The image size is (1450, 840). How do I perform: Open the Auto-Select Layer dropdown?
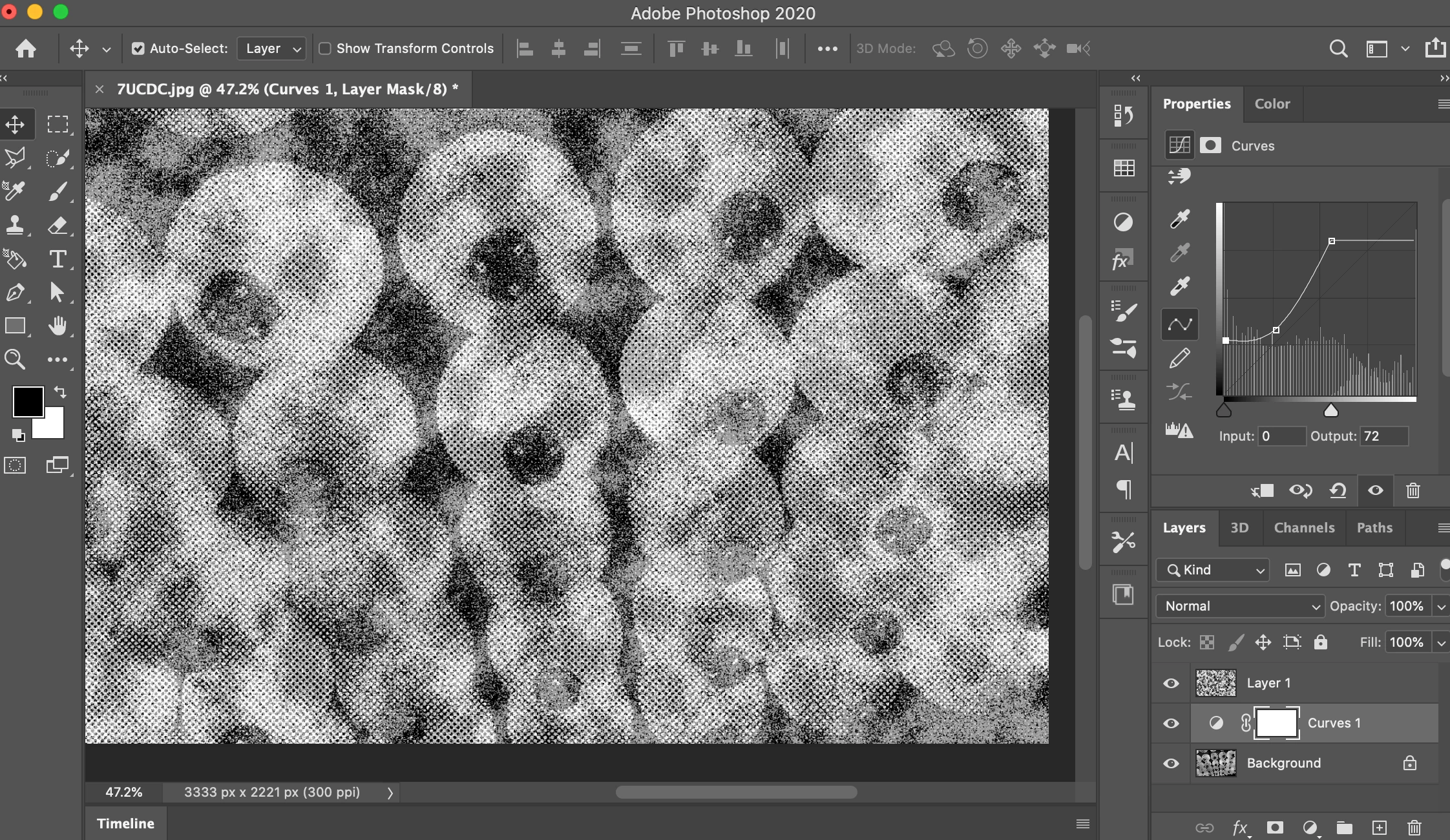coord(271,48)
